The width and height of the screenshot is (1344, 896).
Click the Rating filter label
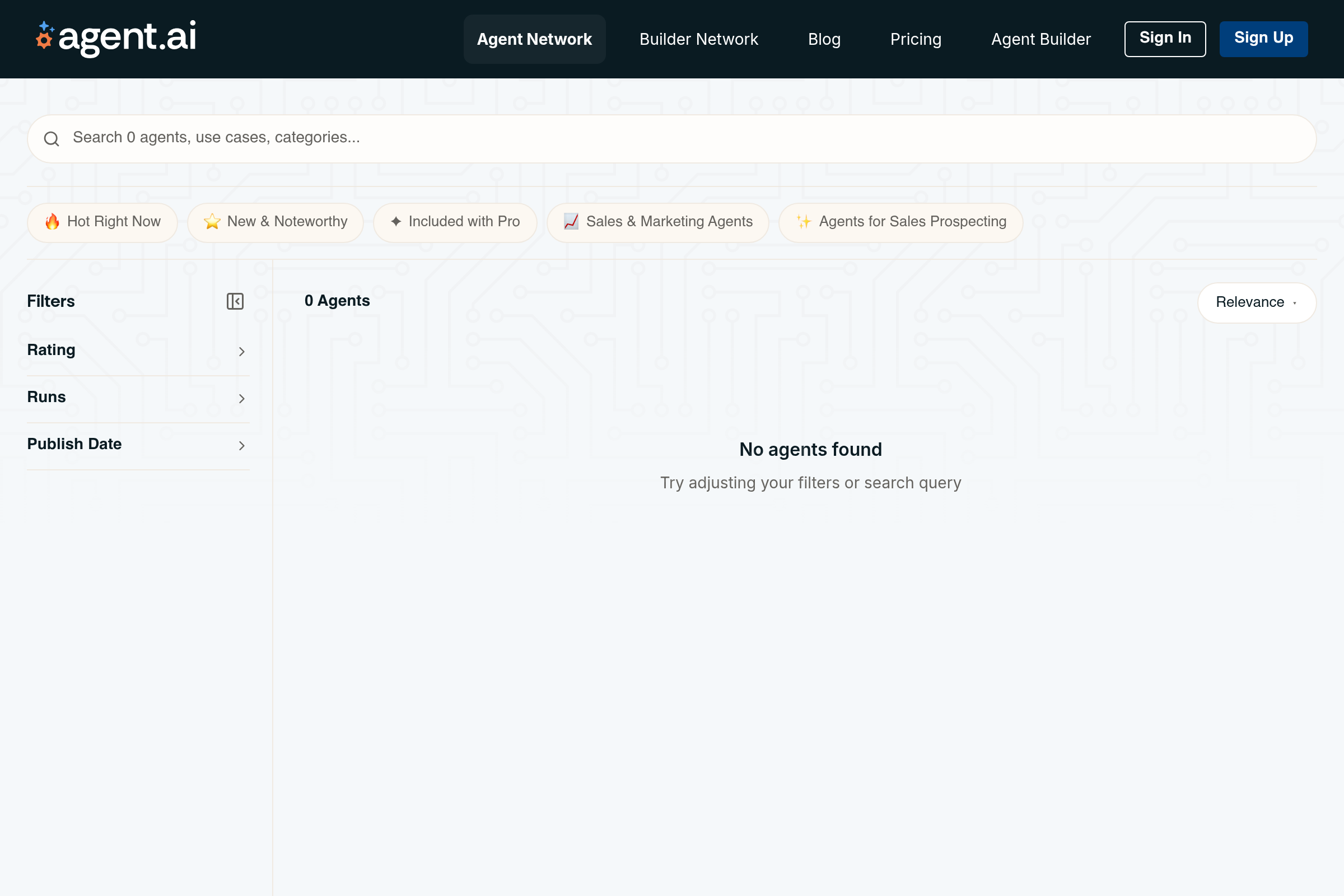pyautogui.click(x=51, y=349)
